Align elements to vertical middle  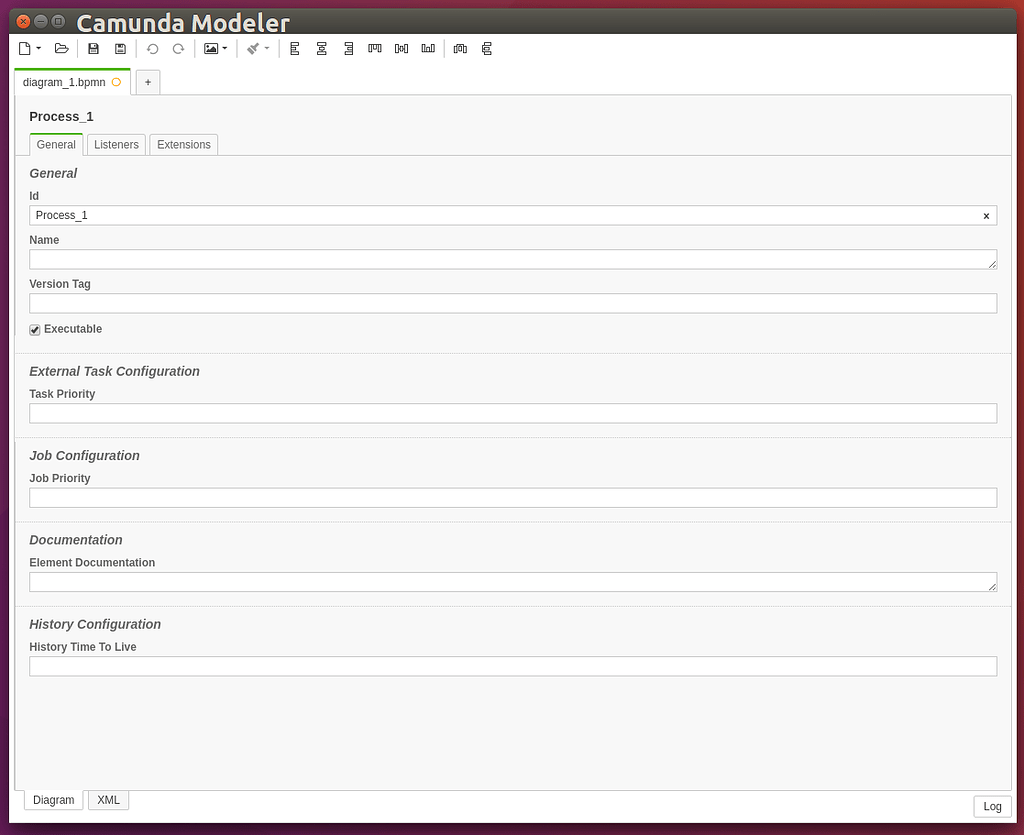click(x=401, y=48)
